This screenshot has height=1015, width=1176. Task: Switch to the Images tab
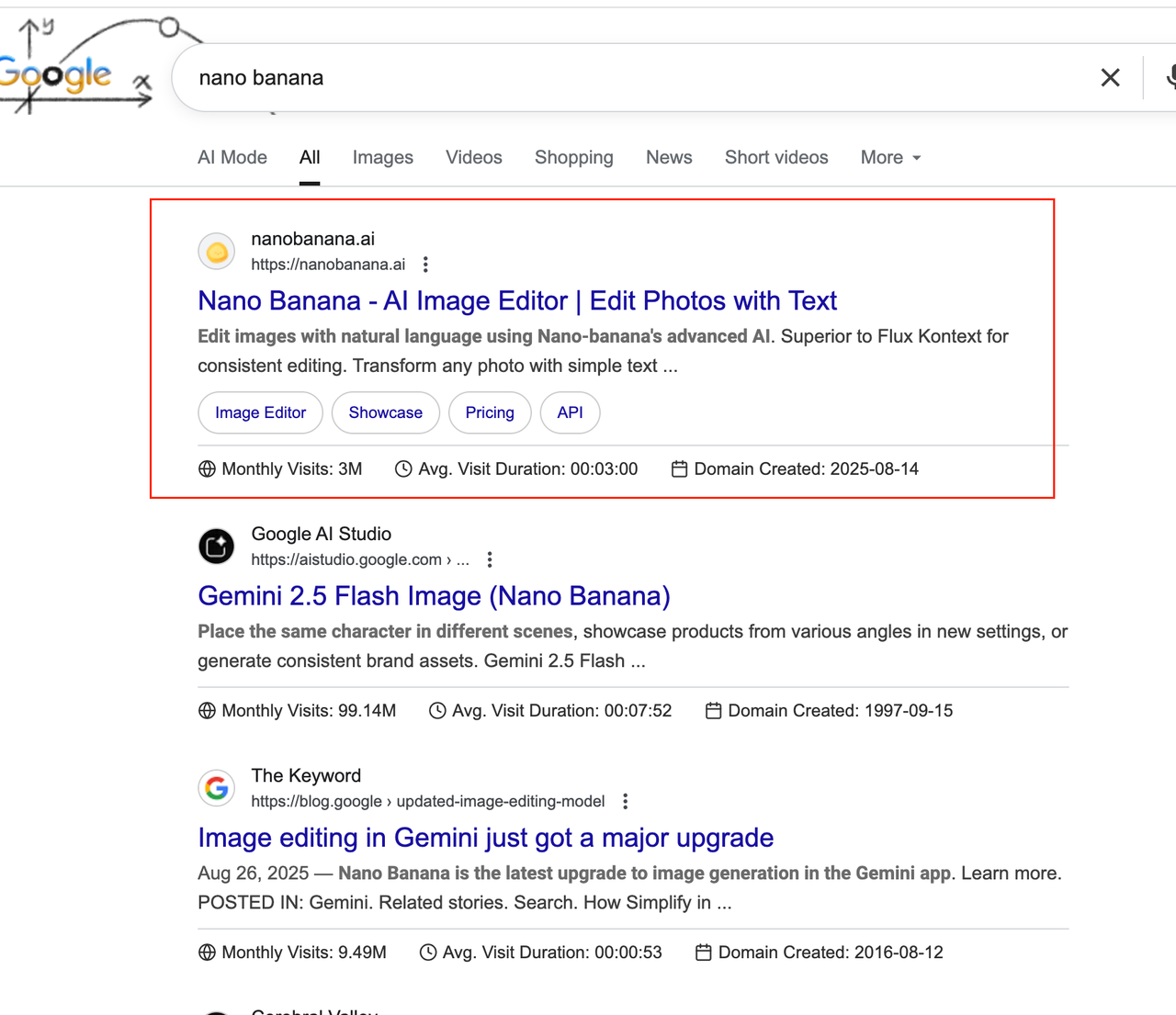(x=383, y=158)
